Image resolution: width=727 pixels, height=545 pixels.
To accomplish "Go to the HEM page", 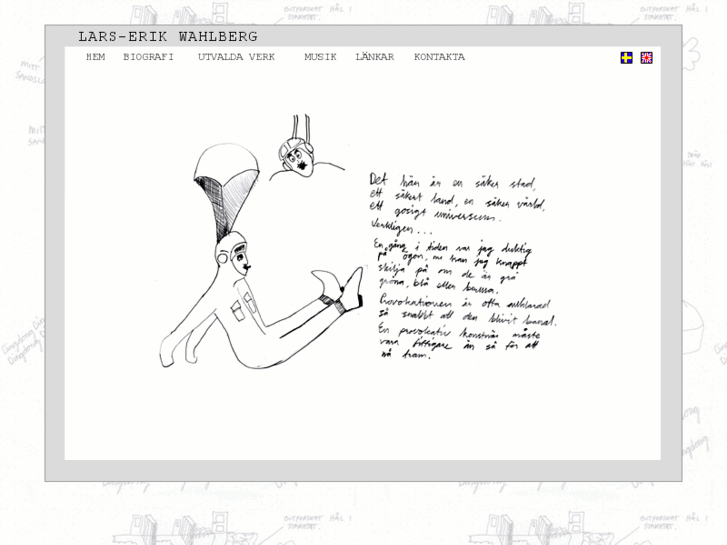I will click(x=96, y=57).
